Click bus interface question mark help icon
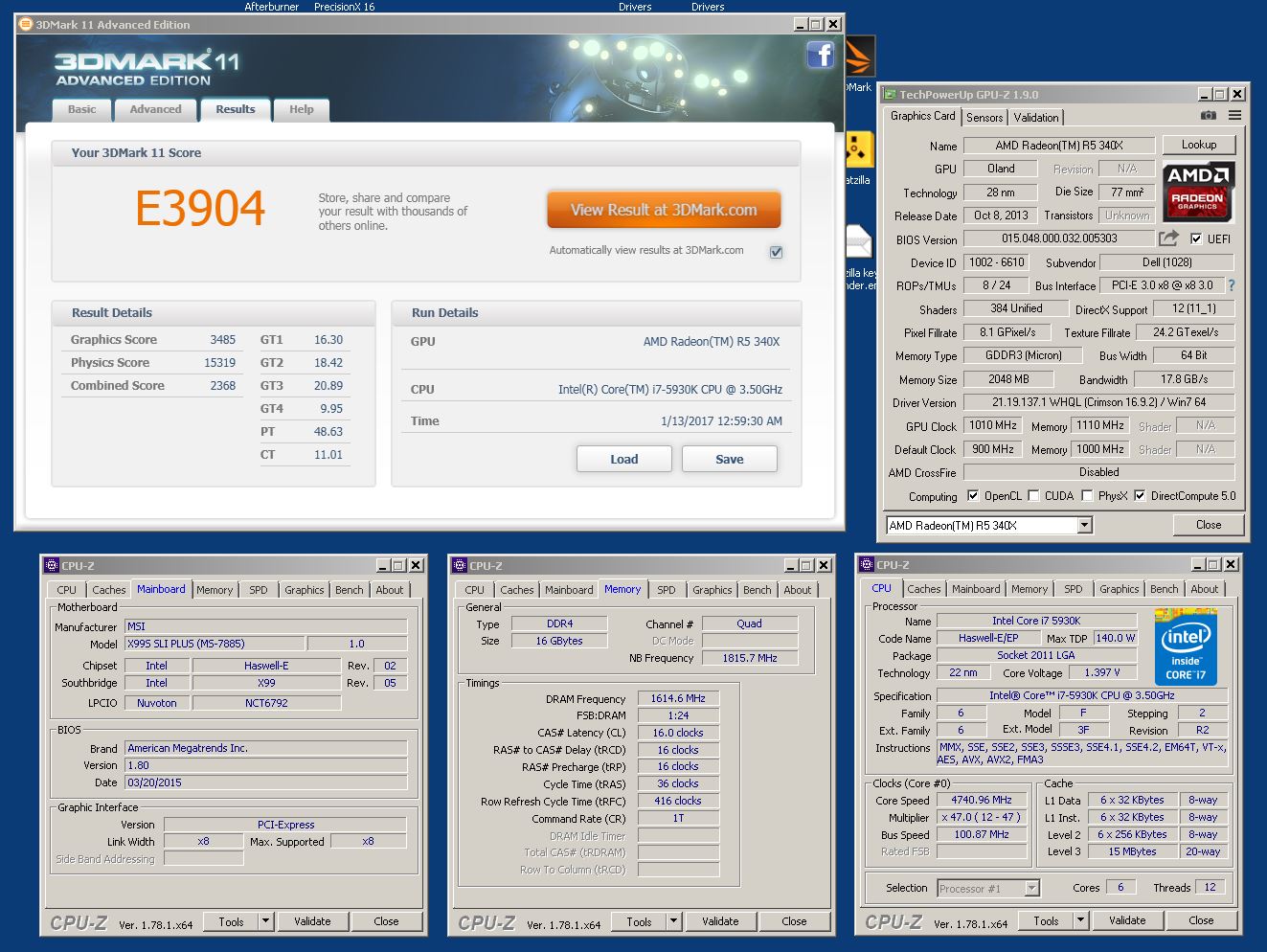The image size is (1267, 952). click(x=1231, y=285)
